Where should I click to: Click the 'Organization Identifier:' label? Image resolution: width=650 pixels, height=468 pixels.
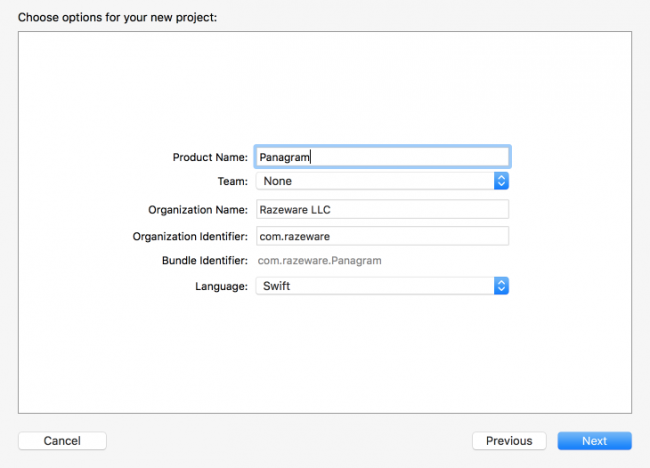[x=190, y=236]
